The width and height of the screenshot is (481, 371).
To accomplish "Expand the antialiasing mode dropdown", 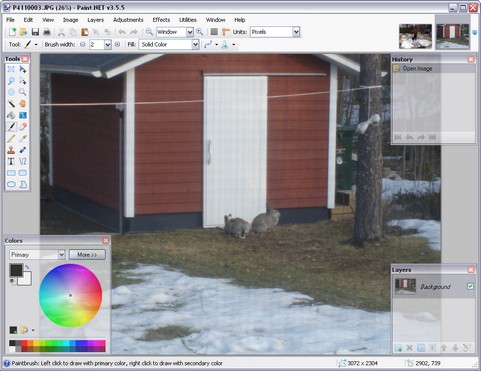I will click(x=217, y=45).
